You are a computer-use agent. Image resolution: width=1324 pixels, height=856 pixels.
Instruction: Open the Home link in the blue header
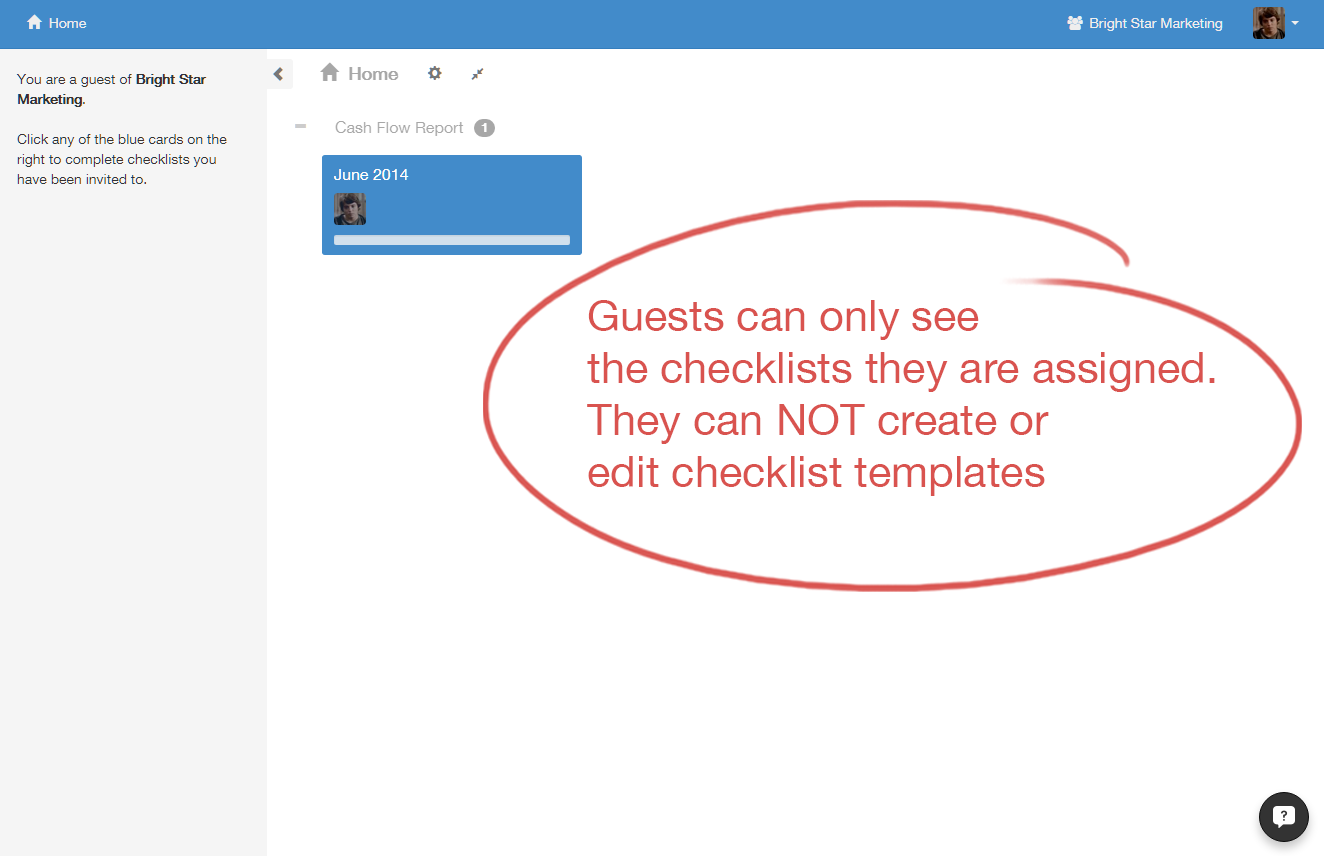[x=67, y=23]
